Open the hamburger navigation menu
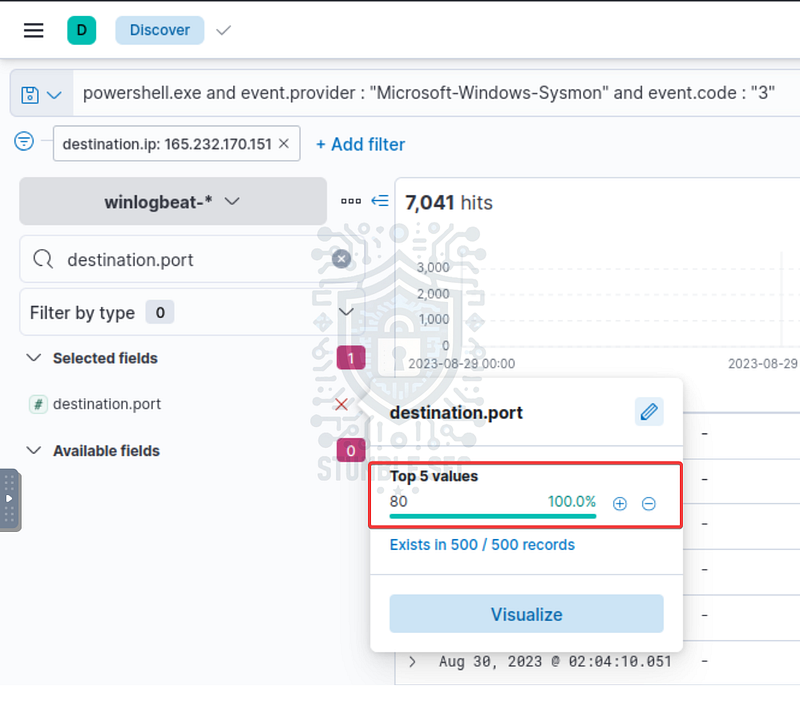Viewport: 800px width, 709px height. click(34, 31)
